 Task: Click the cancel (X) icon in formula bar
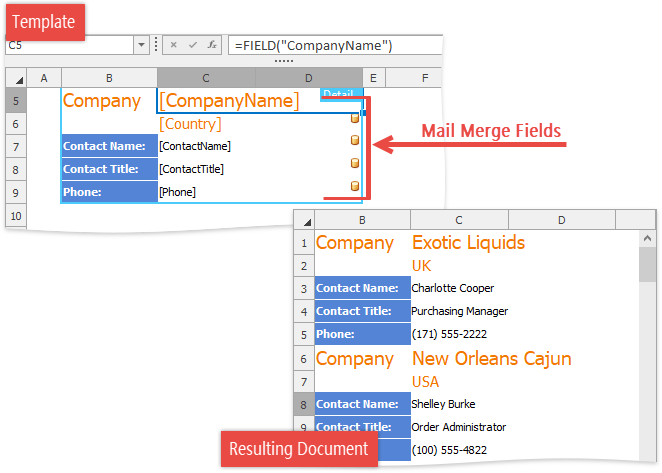(x=174, y=45)
